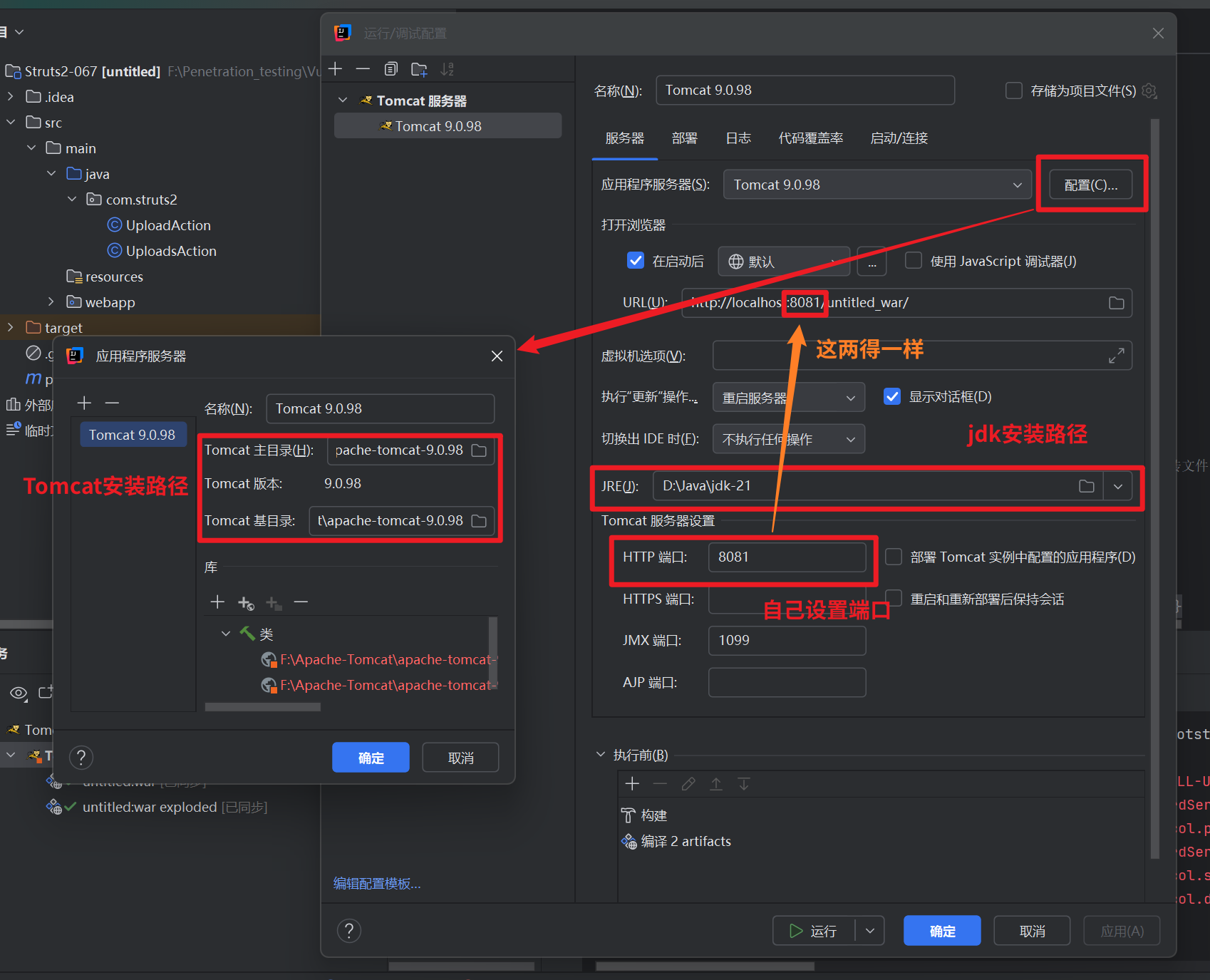The image size is (1210, 980).
Task: Click the copy configuration icon
Action: (x=391, y=69)
